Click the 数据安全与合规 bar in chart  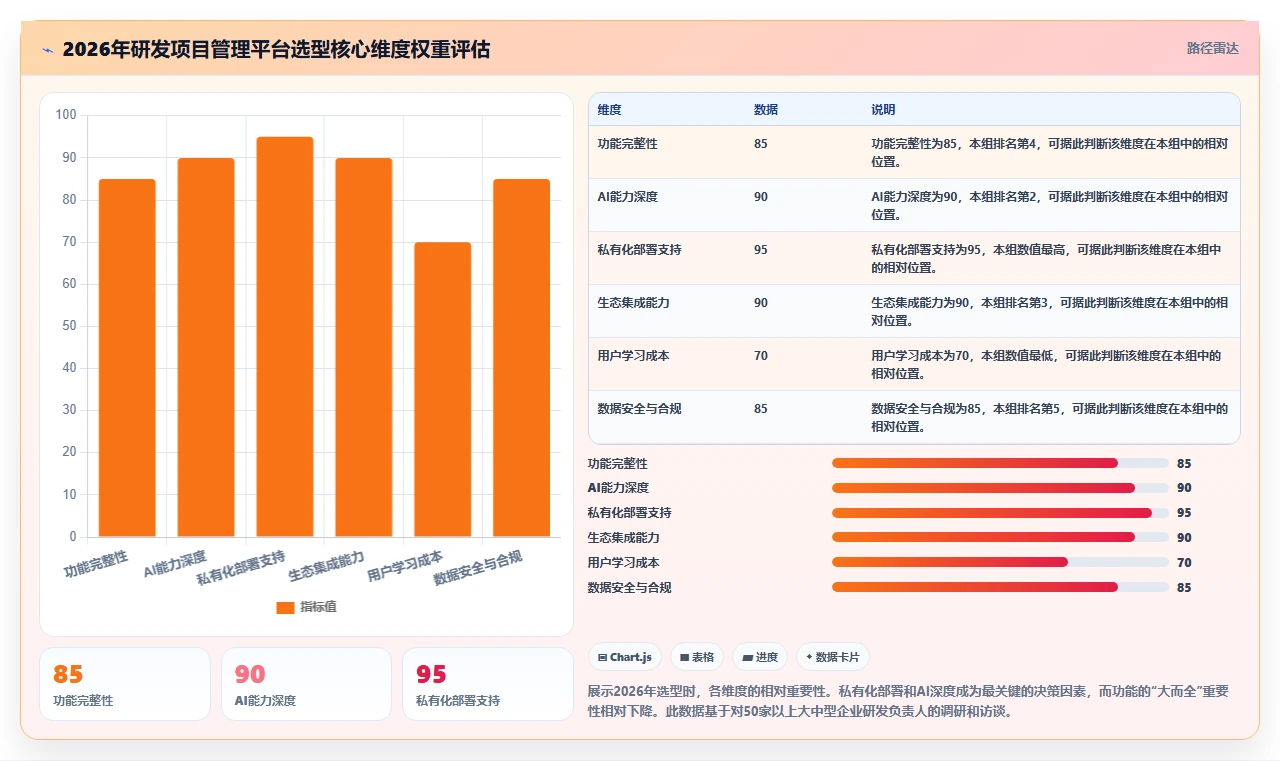pyautogui.click(x=522, y=358)
